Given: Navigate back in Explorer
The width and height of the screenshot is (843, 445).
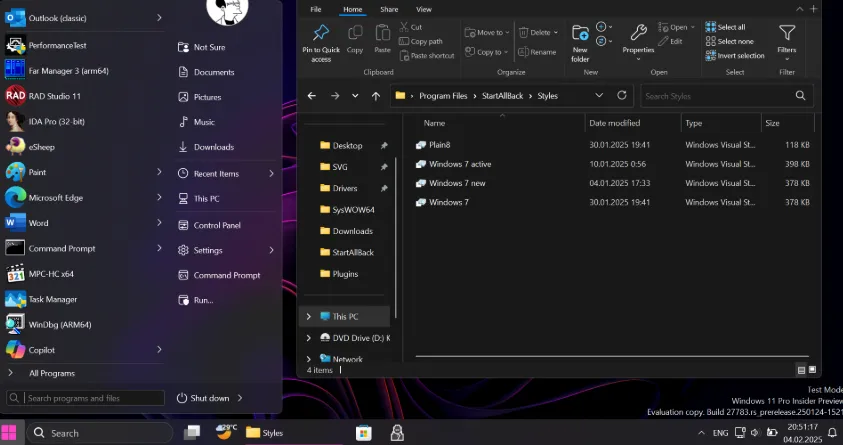Looking at the screenshot, I should [312, 96].
